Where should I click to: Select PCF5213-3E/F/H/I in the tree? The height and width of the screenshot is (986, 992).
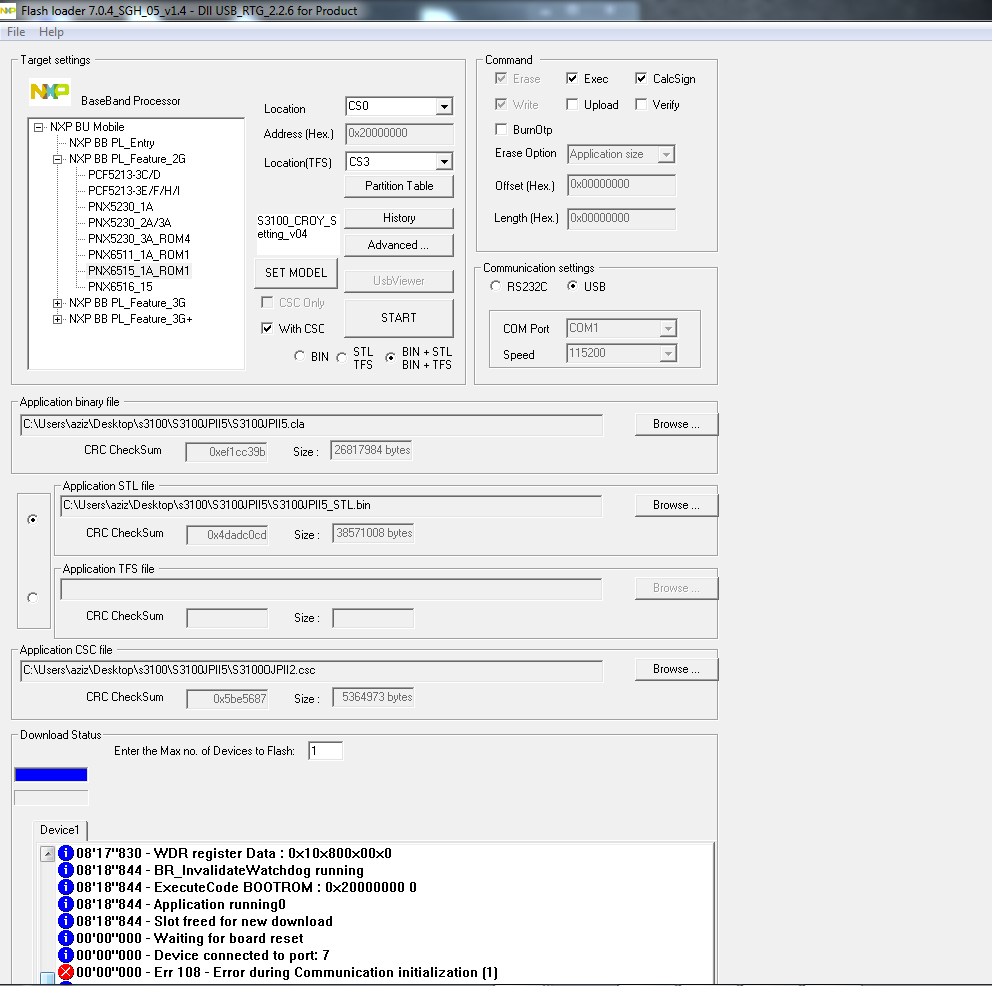click(133, 191)
